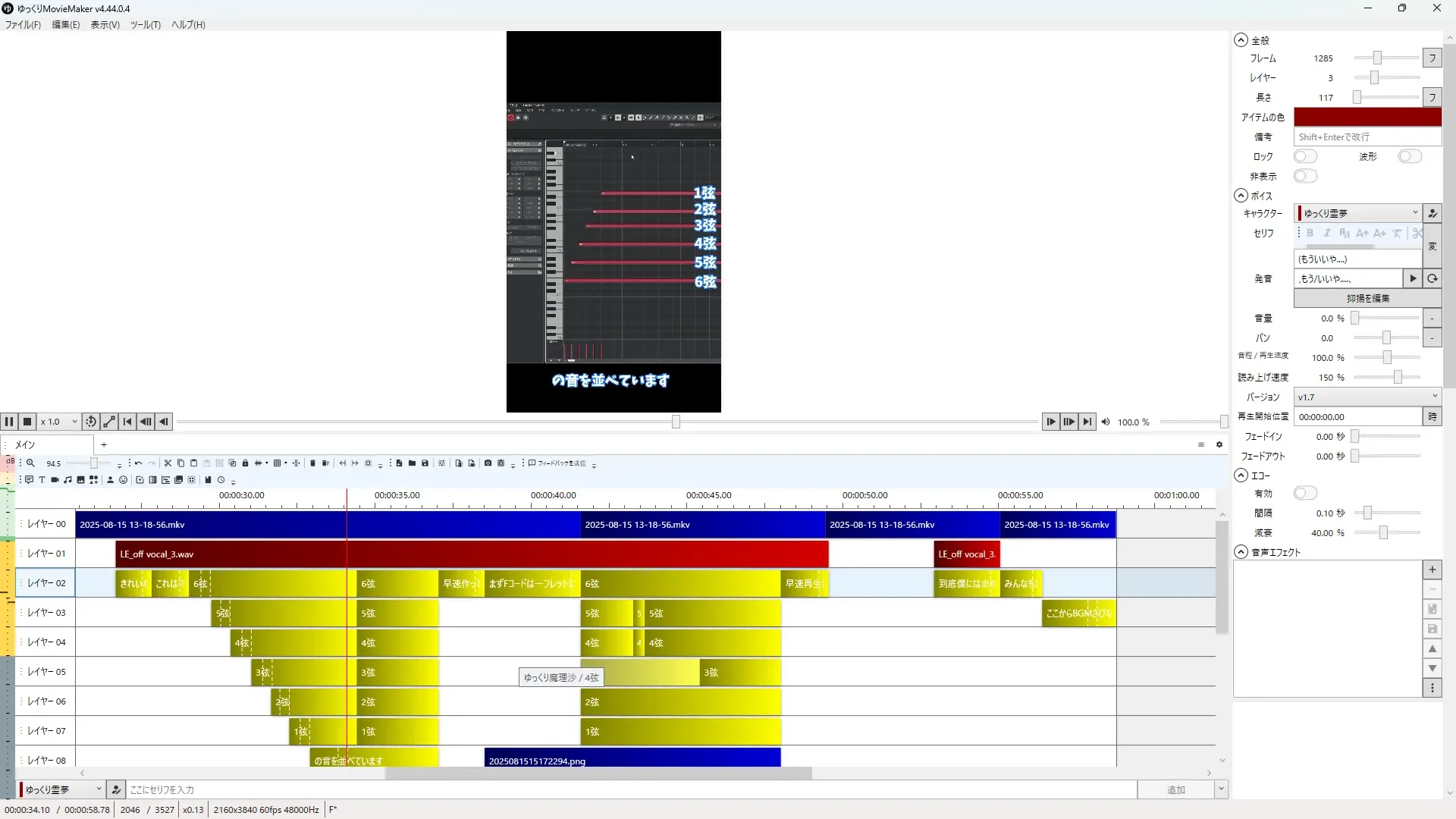Click the ここにセリフを入力 text field

(629, 789)
